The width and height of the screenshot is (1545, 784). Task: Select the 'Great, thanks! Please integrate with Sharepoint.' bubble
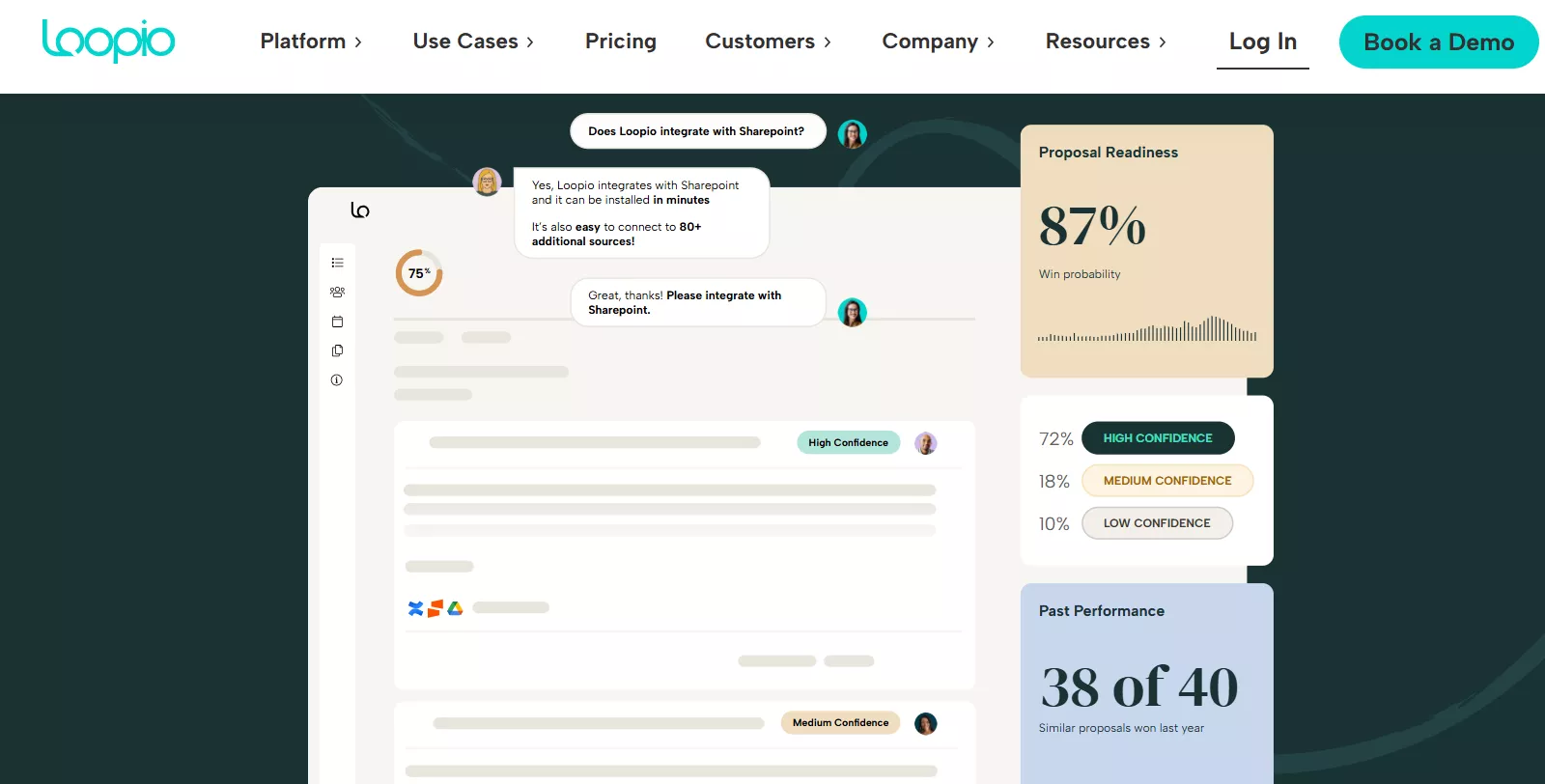coord(698,303)
